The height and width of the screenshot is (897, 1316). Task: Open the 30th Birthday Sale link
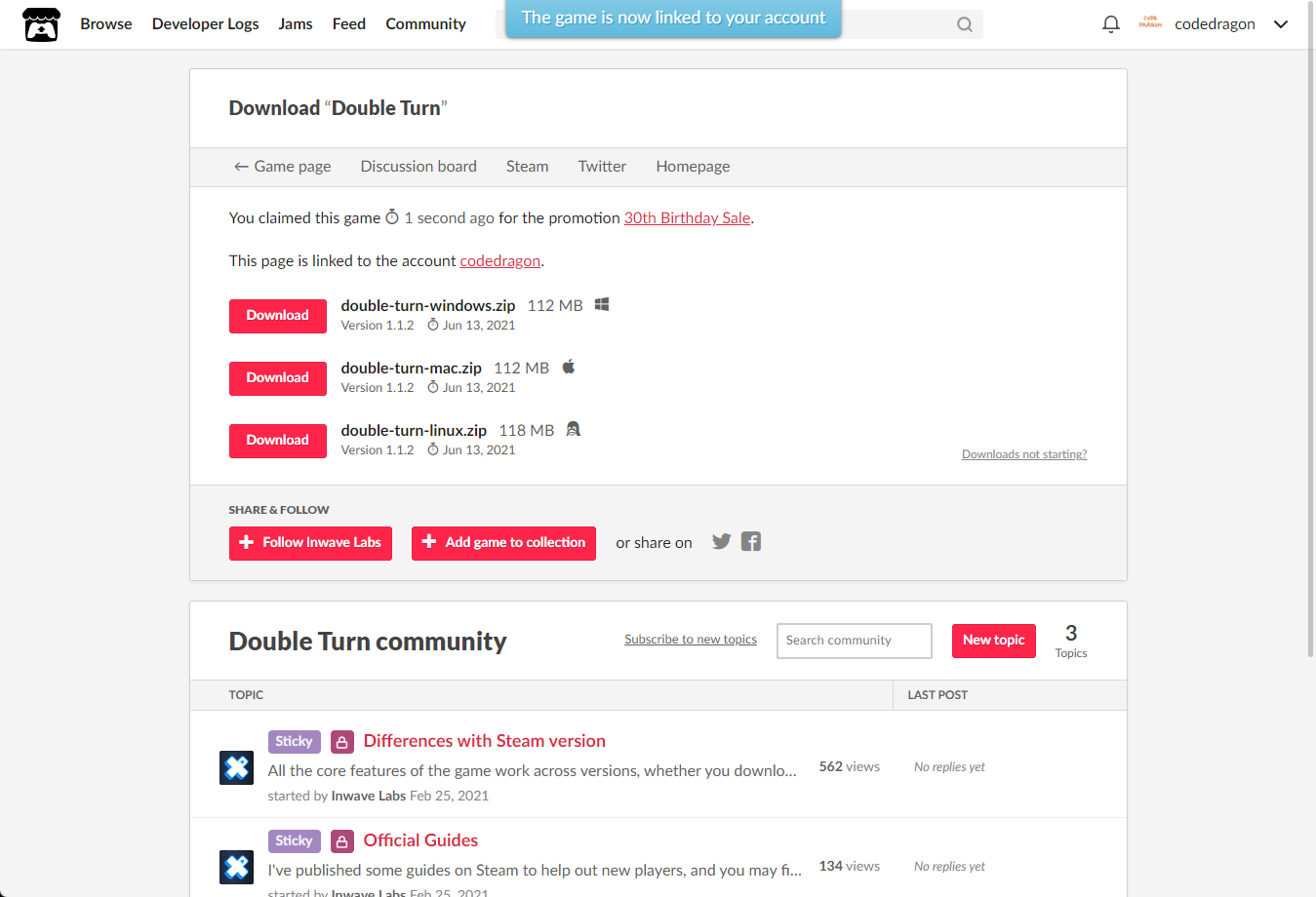[687, 217]
